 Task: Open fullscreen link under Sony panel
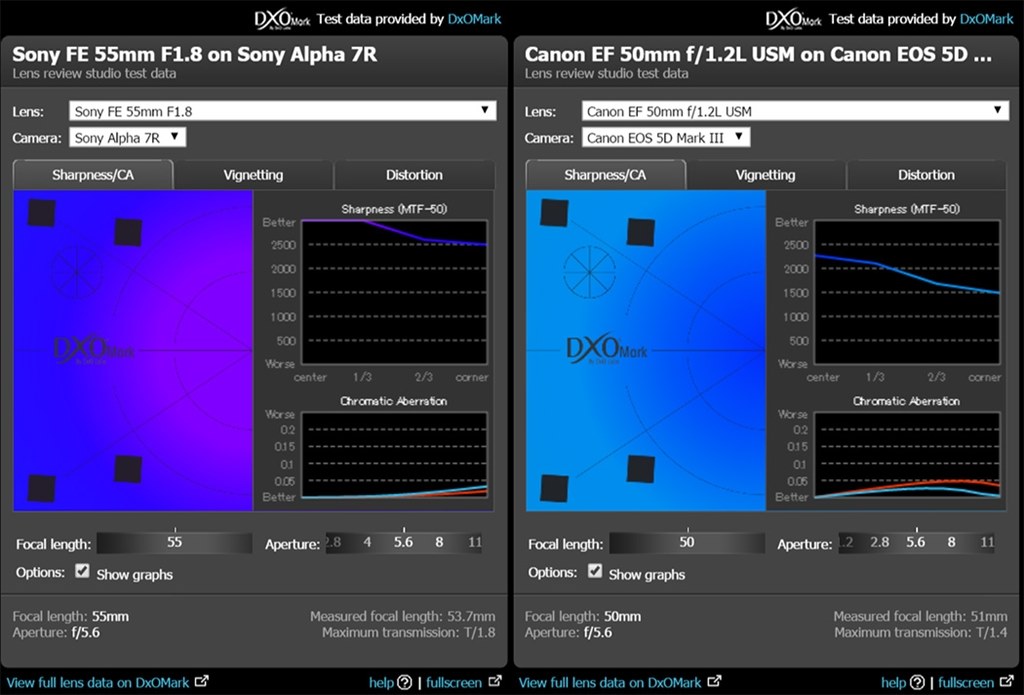(x=454, y=683)
